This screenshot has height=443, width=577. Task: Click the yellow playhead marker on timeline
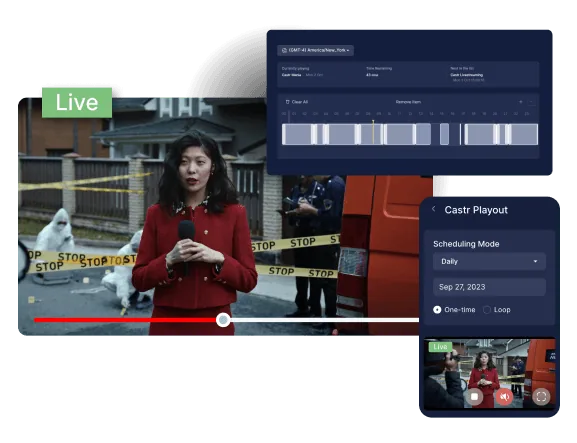373,132
